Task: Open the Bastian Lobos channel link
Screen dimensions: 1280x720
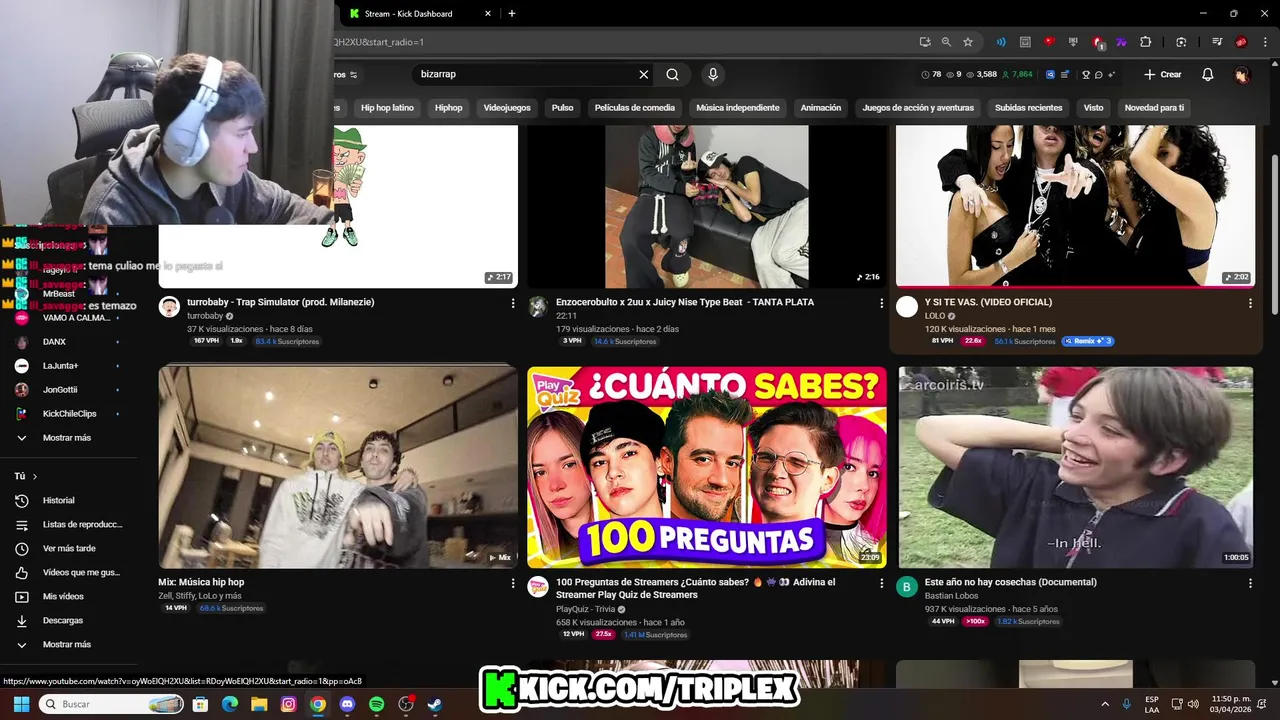Action: point(951,596)
